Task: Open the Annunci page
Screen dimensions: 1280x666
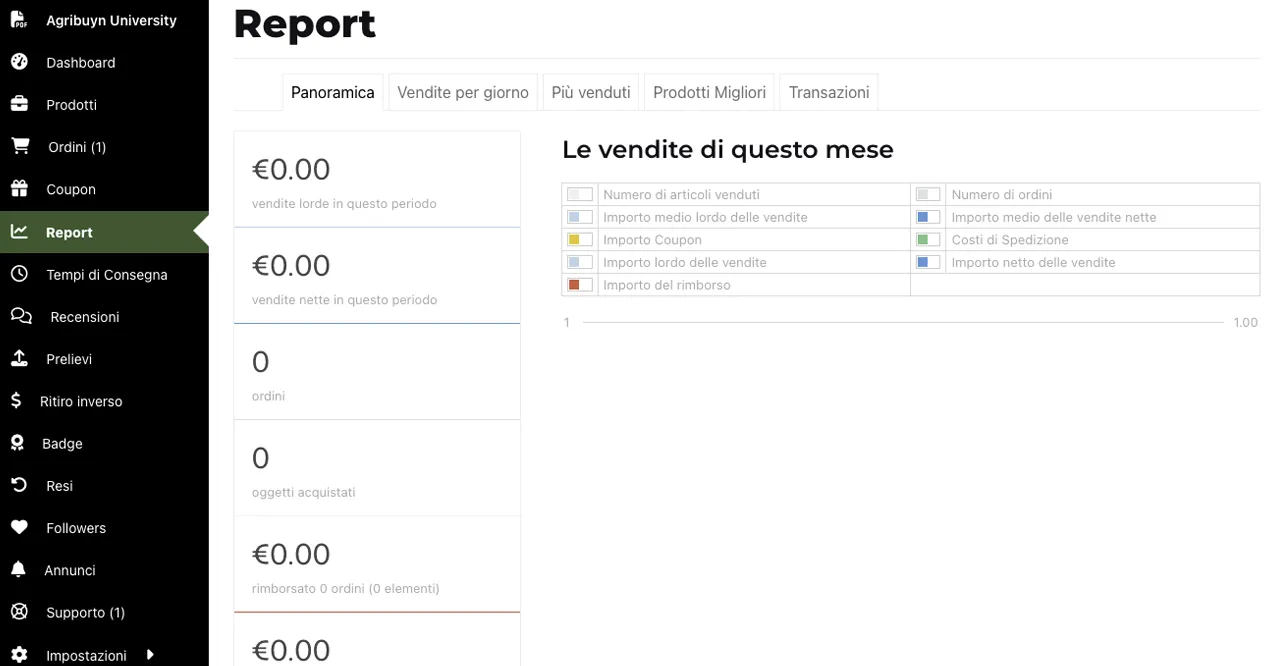Action: [70, 570]
